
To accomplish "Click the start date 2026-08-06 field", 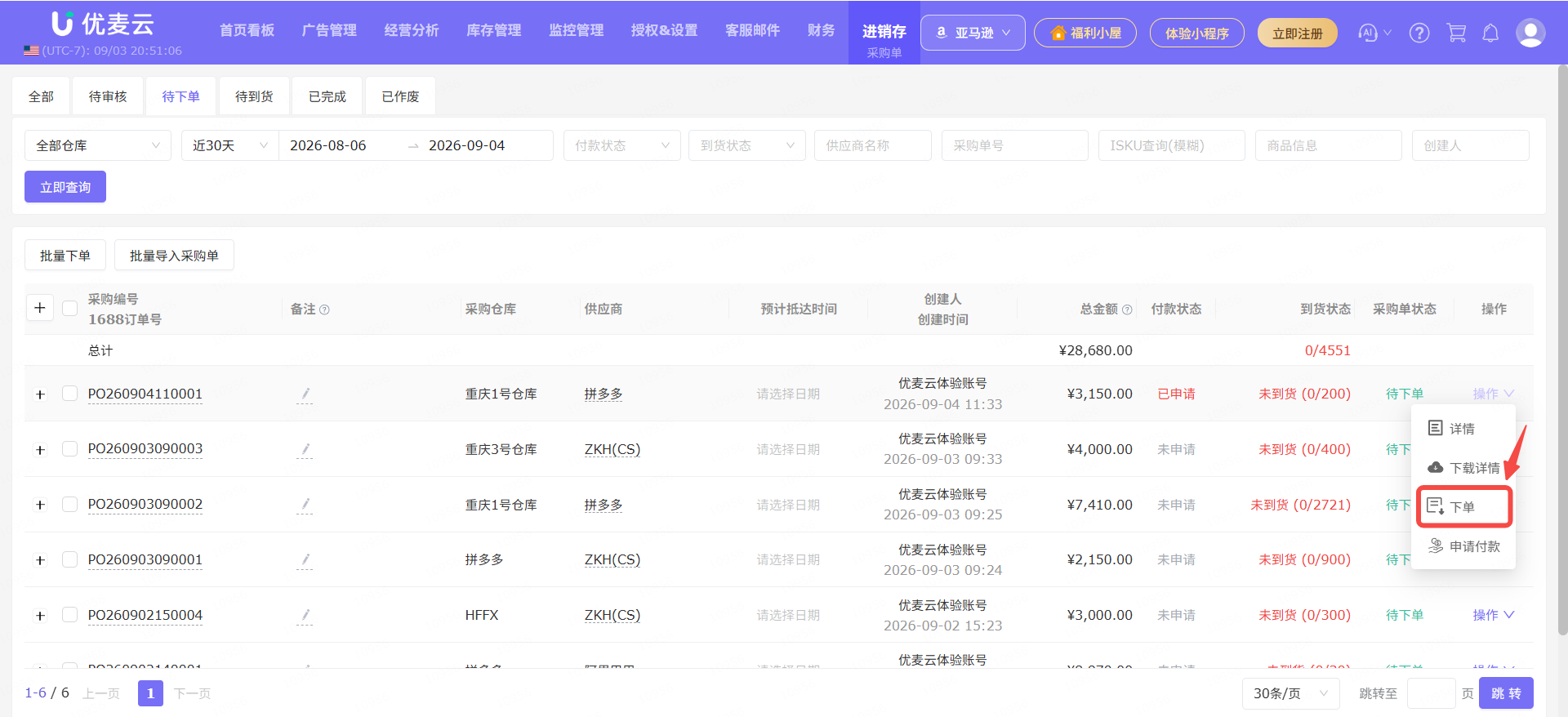I will pos(328,145).
